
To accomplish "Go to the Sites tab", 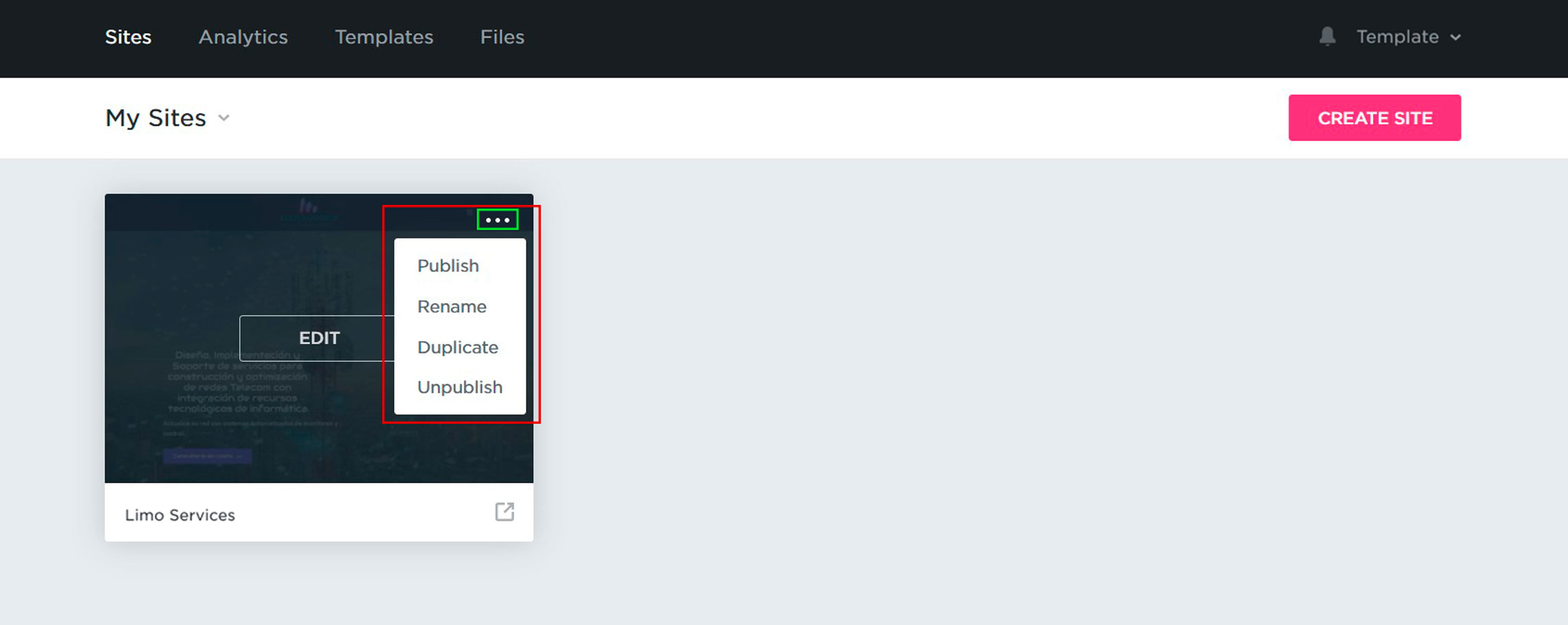I will coord(128,37).
